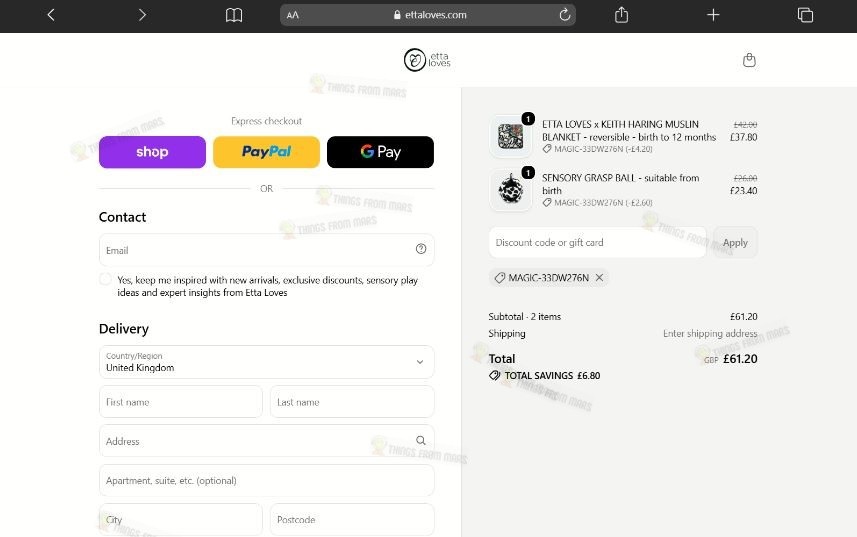Open the shopping bag cart icon

tap(749, 60)
